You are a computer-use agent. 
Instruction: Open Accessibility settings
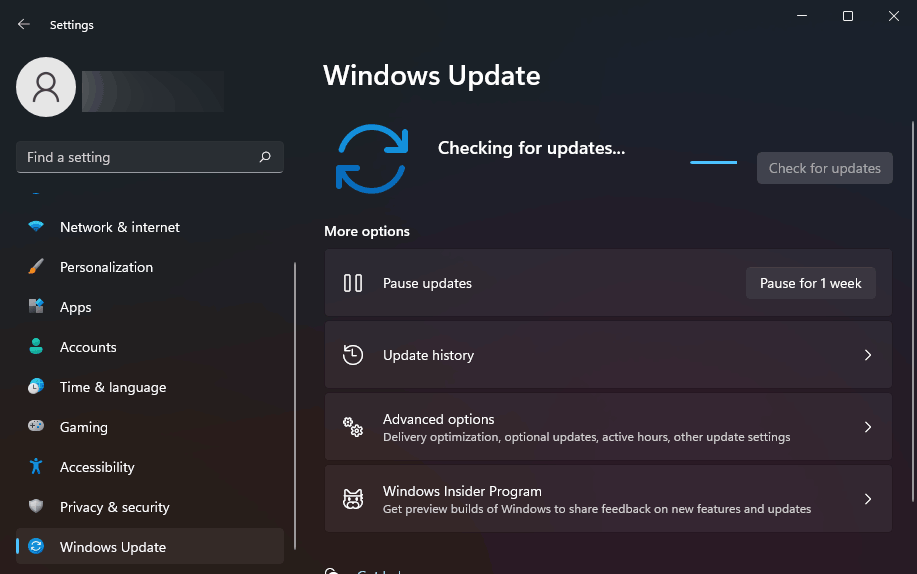(x=150, y=467)
